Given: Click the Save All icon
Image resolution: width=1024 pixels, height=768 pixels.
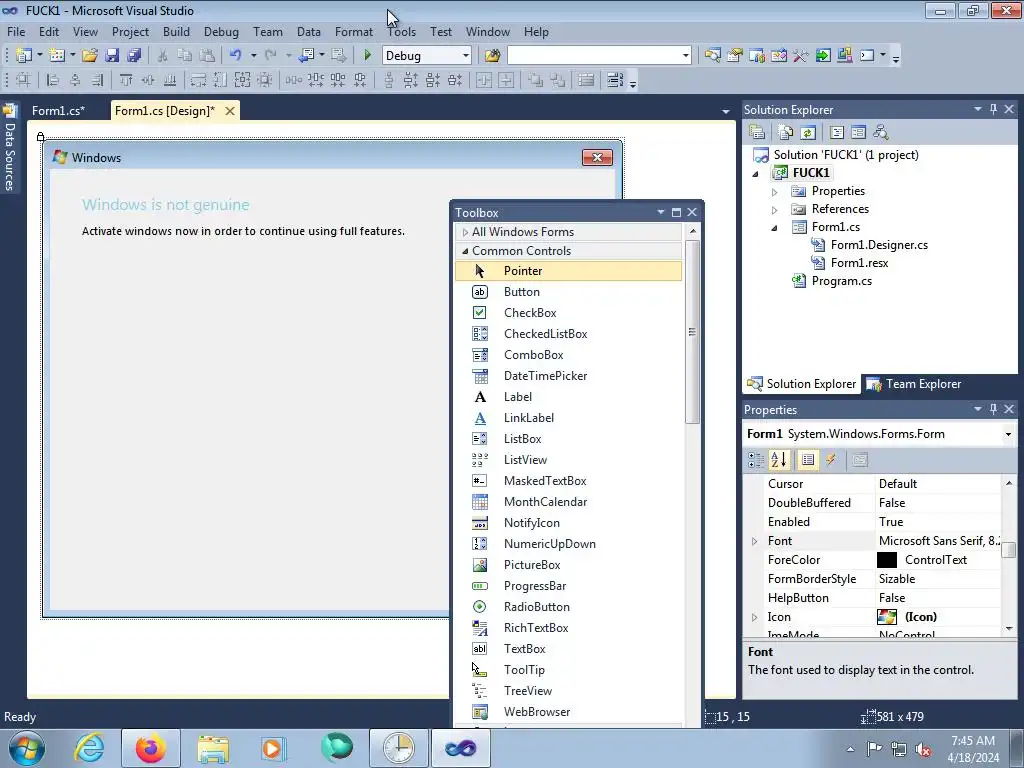Looking at the screenshot, I should click(134, 56).
